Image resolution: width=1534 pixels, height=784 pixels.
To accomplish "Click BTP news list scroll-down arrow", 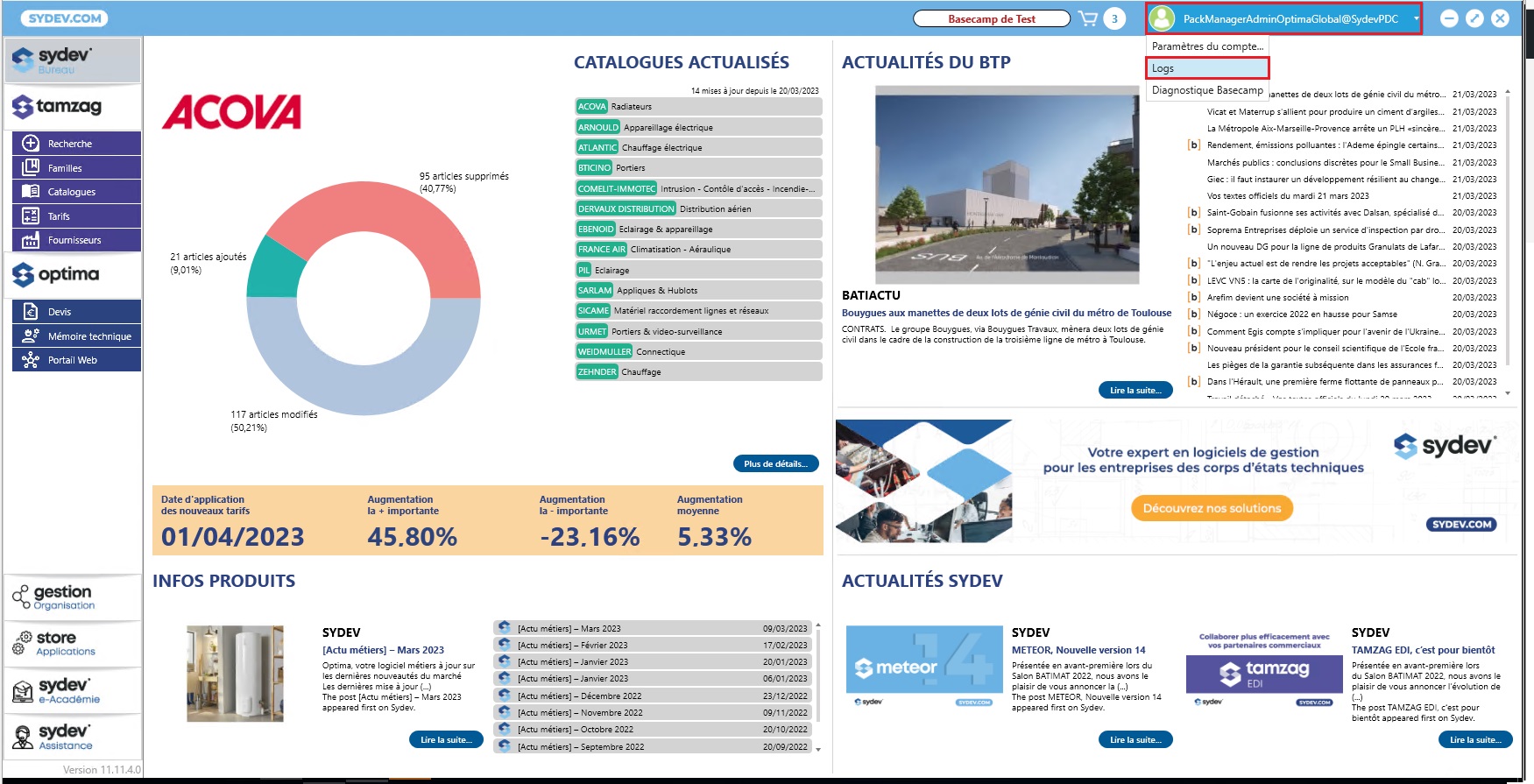I will 1508,393.
